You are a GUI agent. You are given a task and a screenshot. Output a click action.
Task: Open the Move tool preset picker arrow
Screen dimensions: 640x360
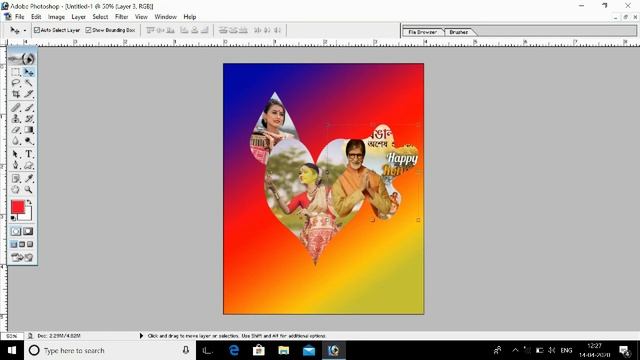[24, 31]
